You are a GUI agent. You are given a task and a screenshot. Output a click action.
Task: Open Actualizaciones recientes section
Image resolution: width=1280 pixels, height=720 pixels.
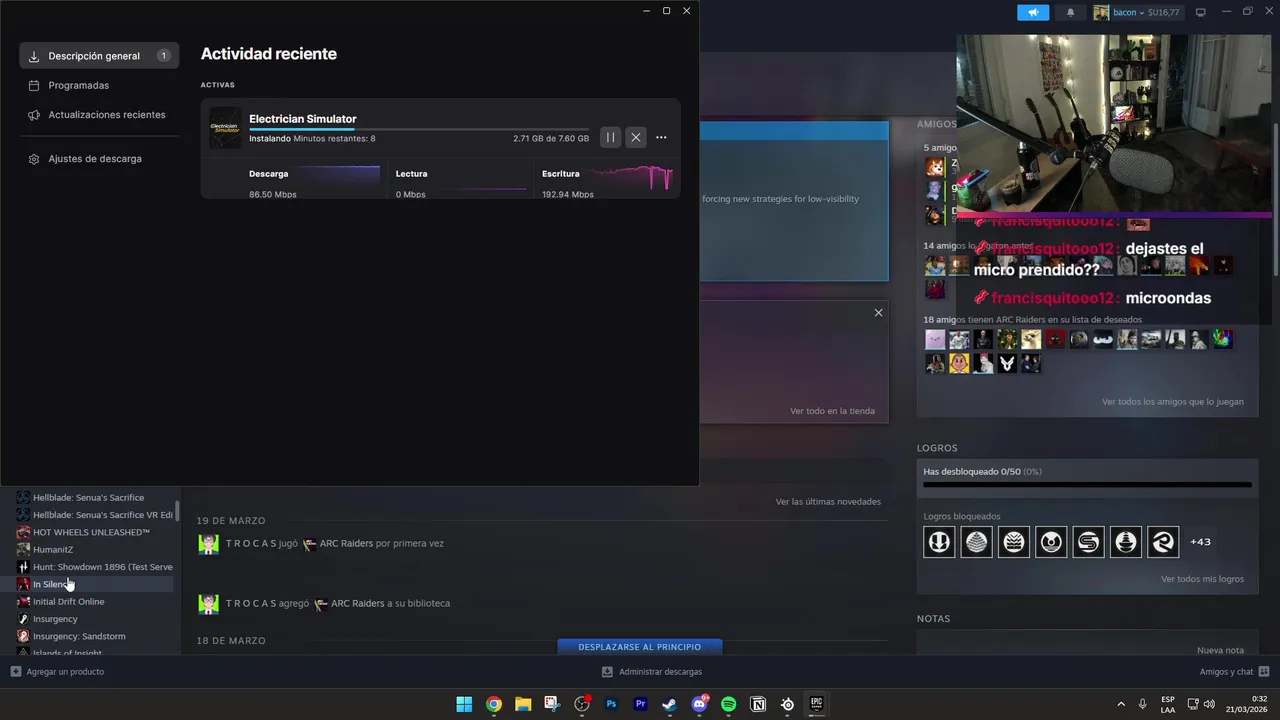pyautogui.click(x=99, y=115)
